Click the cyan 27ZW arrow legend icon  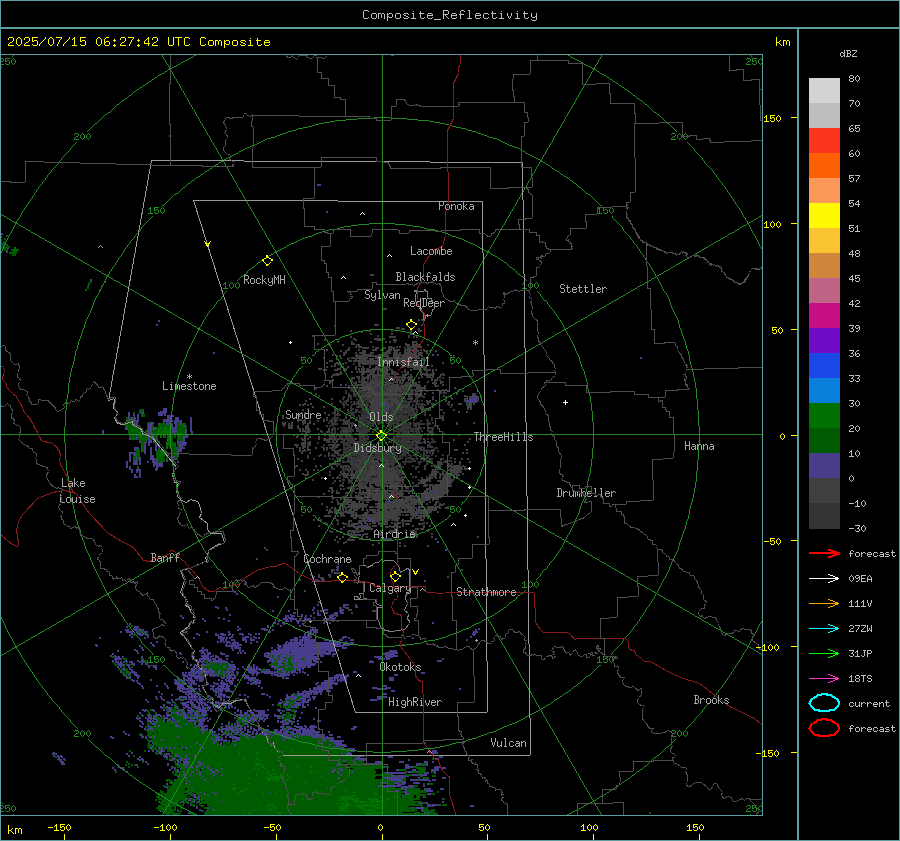point(824,629)
